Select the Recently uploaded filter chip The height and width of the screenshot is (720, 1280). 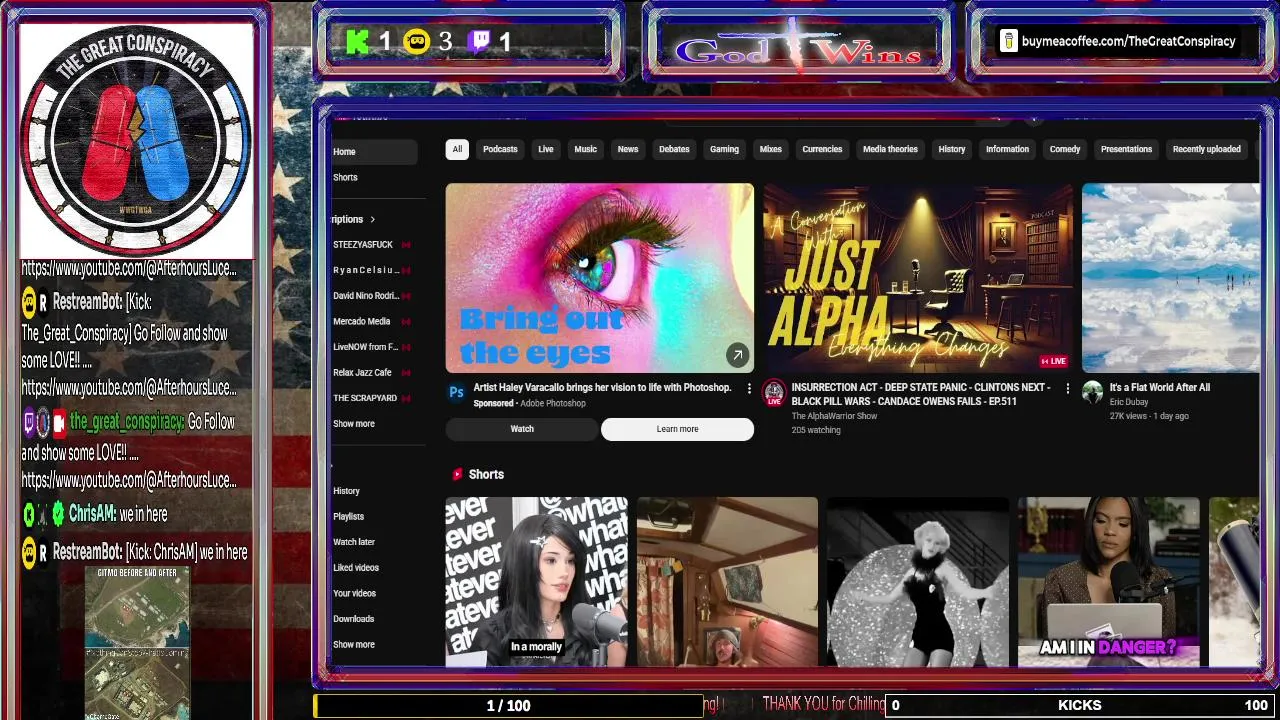click(1206, 149)
